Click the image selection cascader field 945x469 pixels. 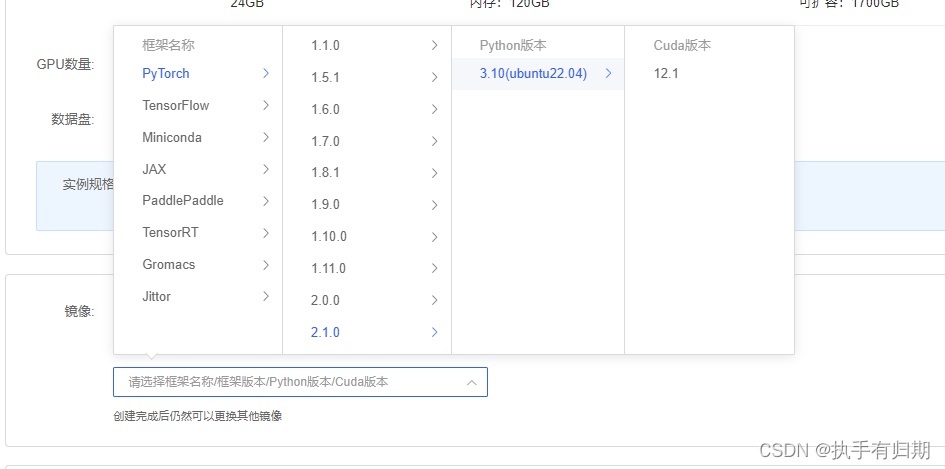click(300, 382)
